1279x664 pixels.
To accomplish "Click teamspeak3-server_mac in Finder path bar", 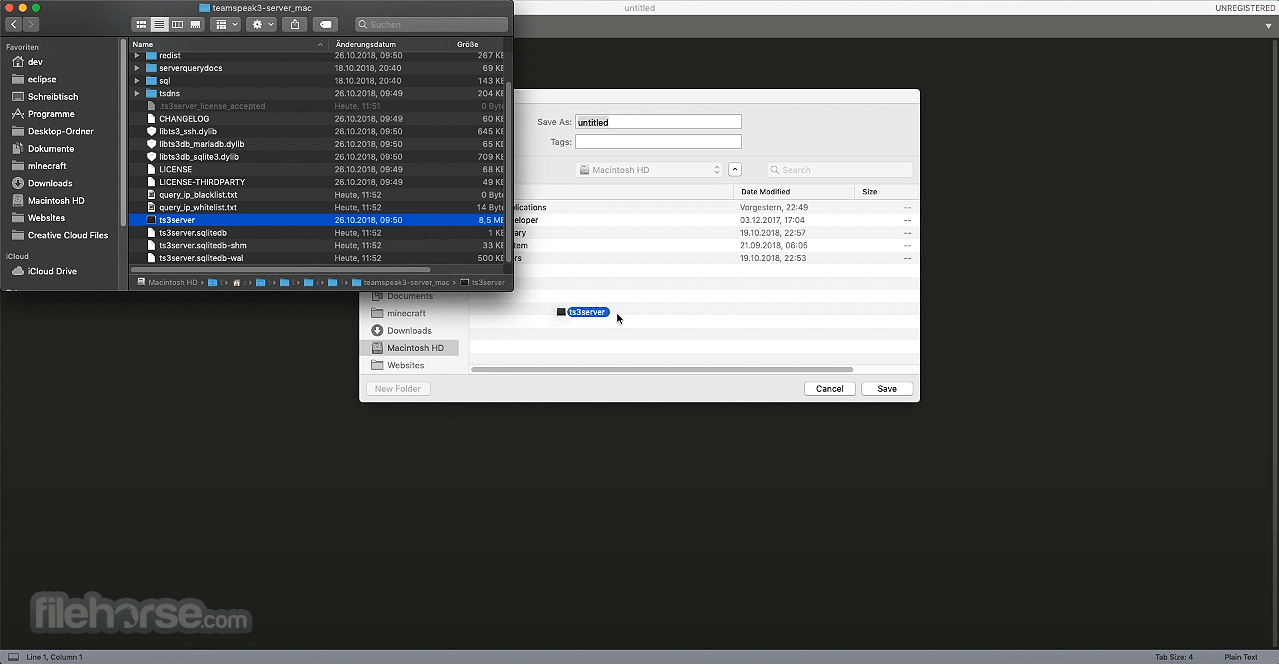I will [400, 283].
